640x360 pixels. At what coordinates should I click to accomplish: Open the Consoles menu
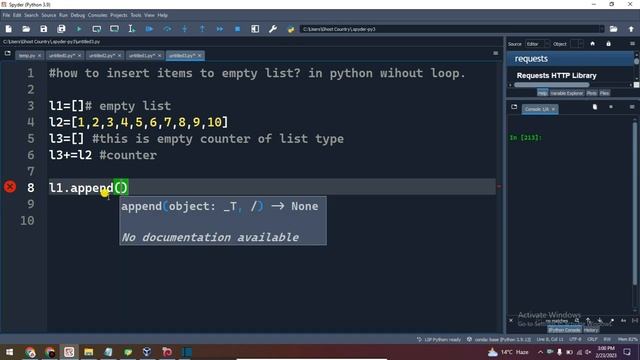coord(98,15)
